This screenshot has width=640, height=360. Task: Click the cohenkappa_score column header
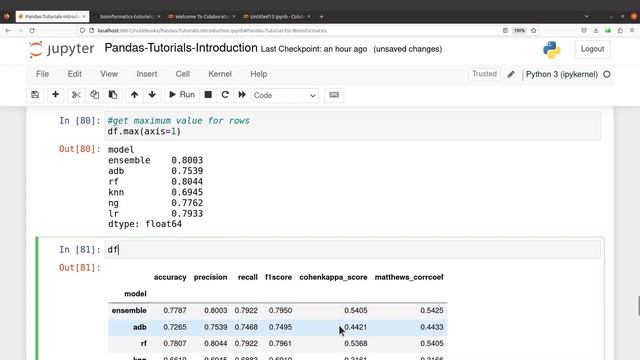333,277
